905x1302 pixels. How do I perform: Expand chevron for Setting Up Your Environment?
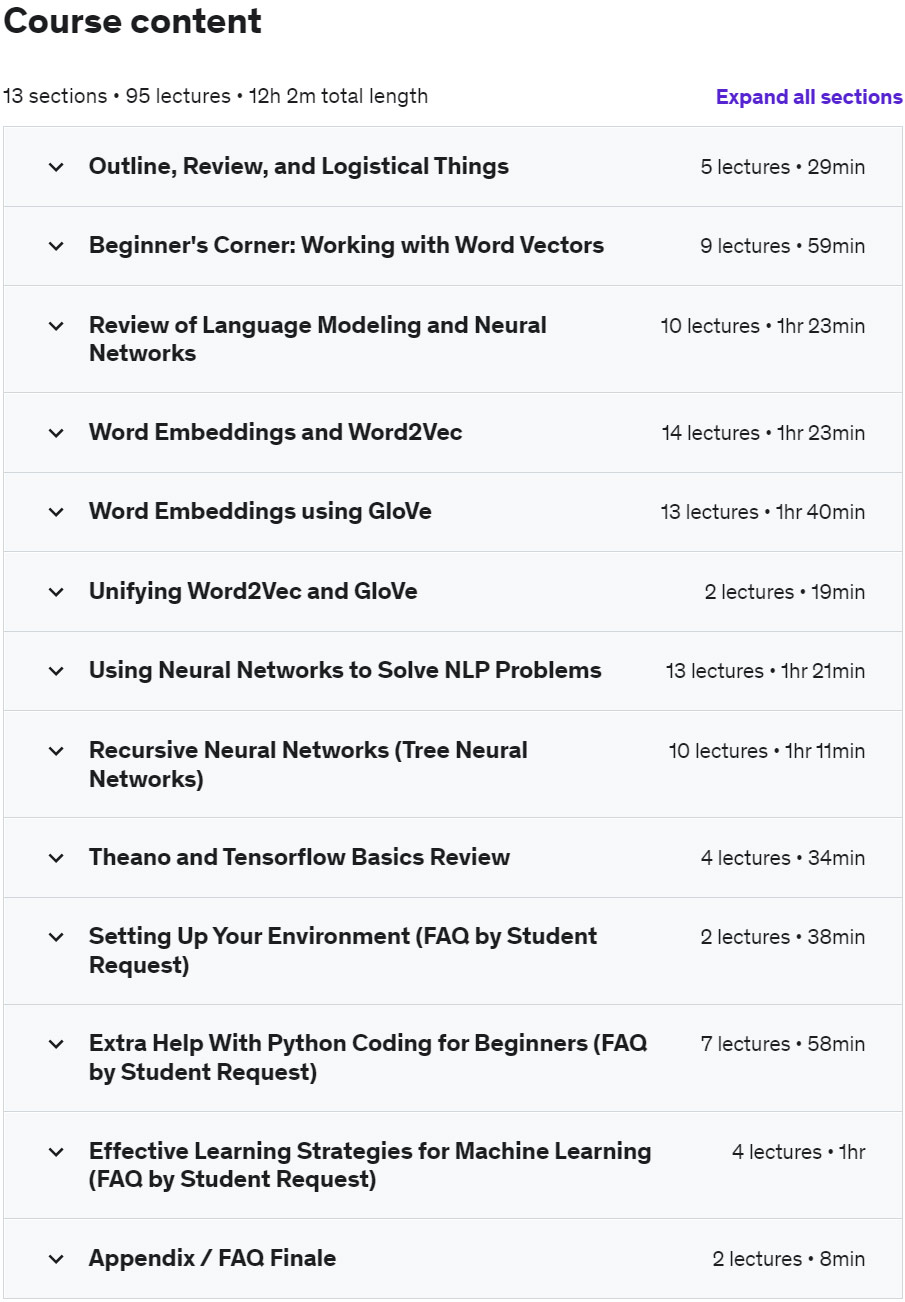tap(56, 937)
